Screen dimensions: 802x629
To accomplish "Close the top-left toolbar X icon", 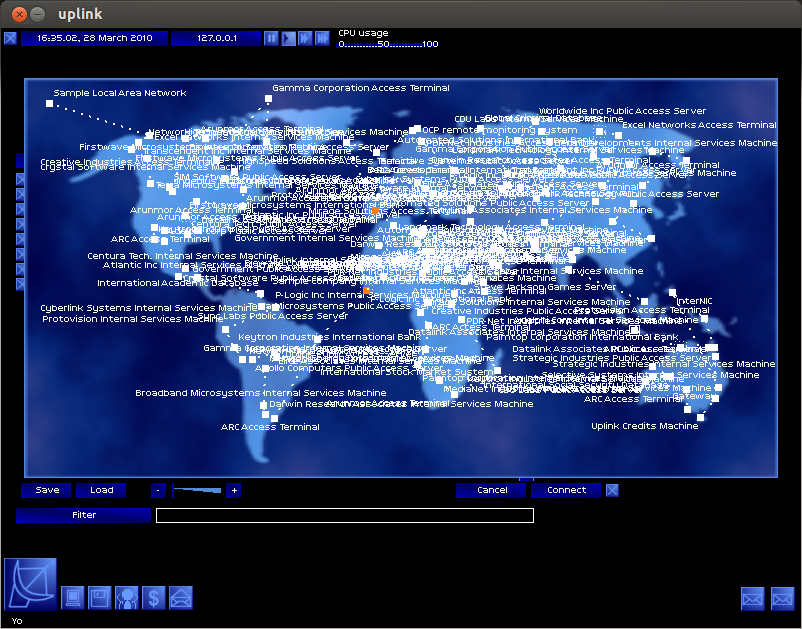I will [x=10, y=38].
